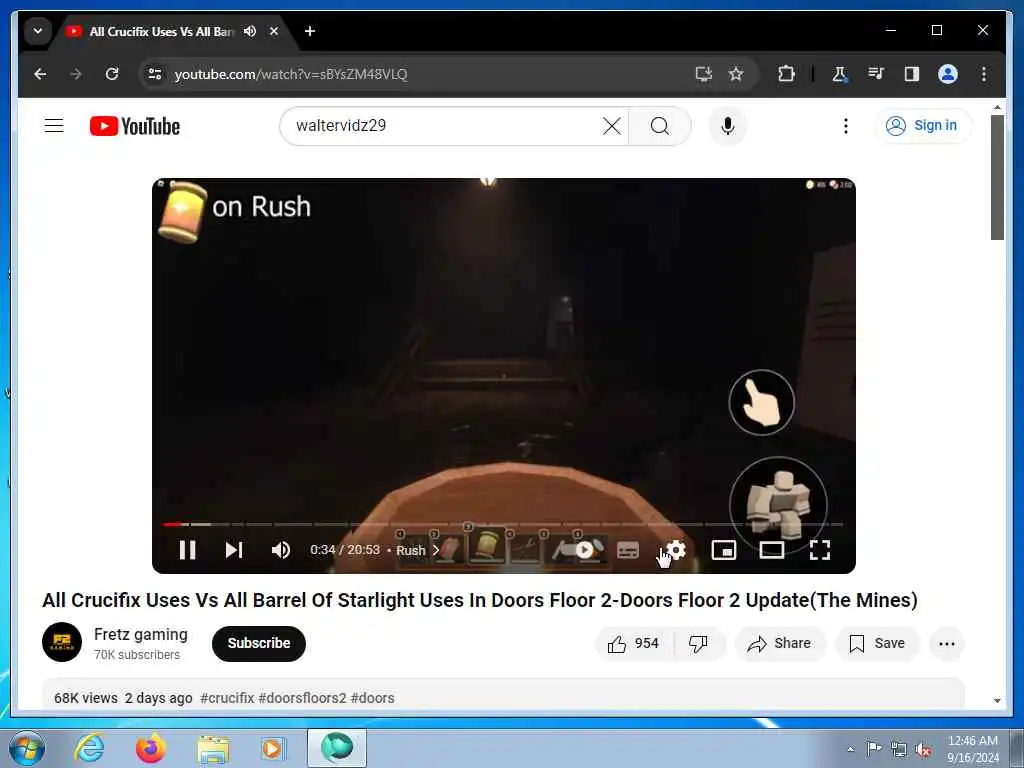Open the tab search dropdown arrow

pos(38,31)
